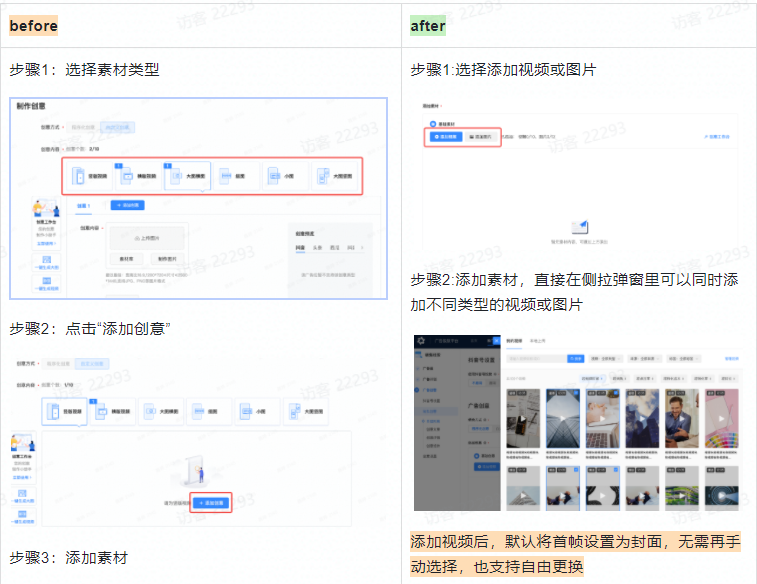757x584 pixels.
Task: Select 头条 tab in 创意预览 panel
Action: 317,248
